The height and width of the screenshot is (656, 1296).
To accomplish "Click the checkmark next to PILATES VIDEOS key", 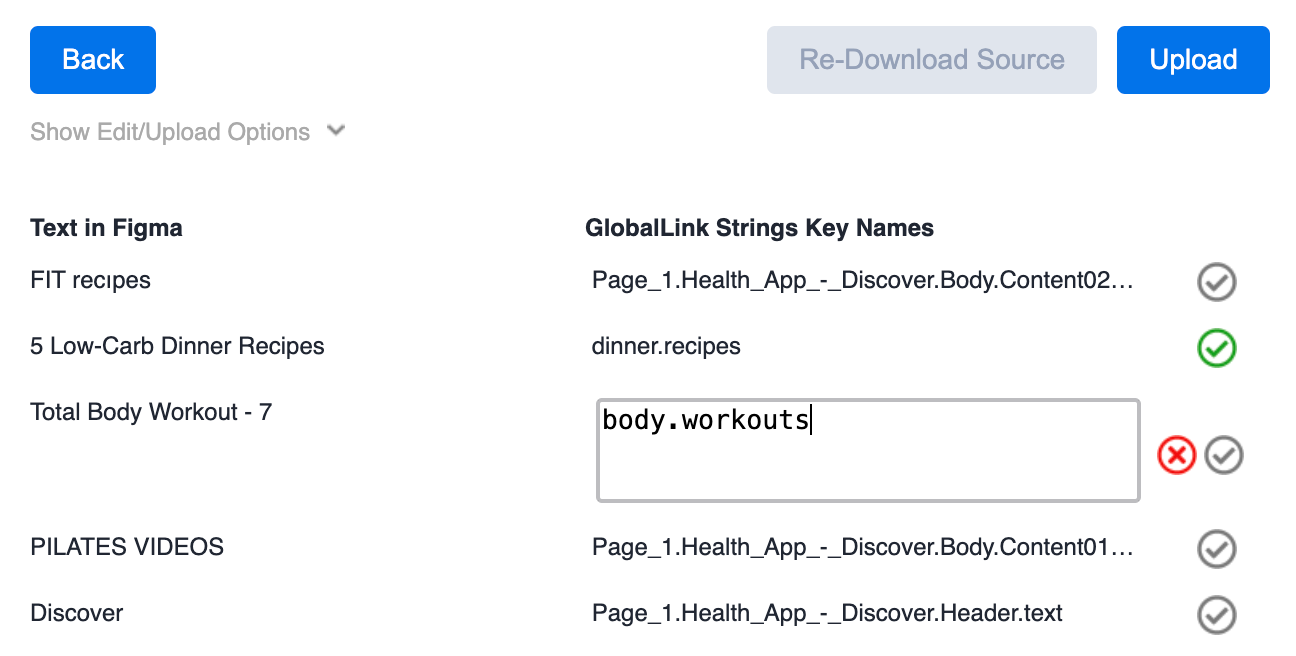I will 1217,549.
